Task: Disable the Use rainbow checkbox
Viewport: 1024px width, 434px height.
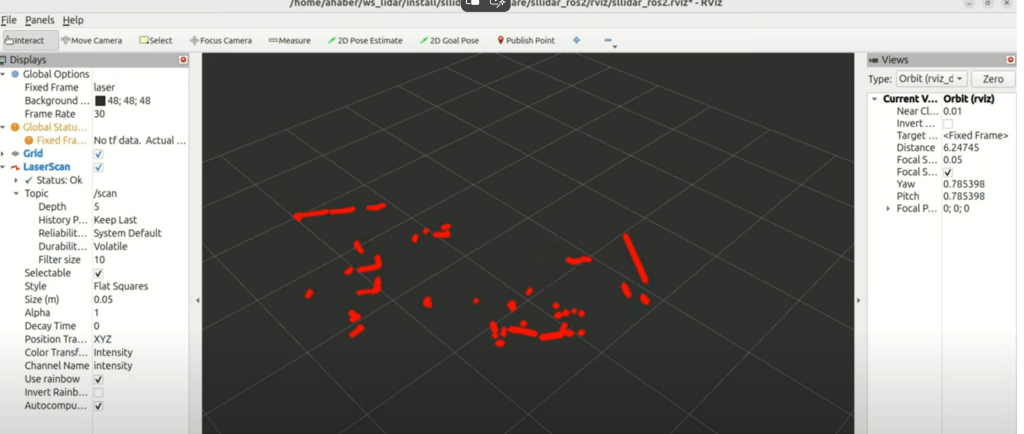Action: click(98, 380)
